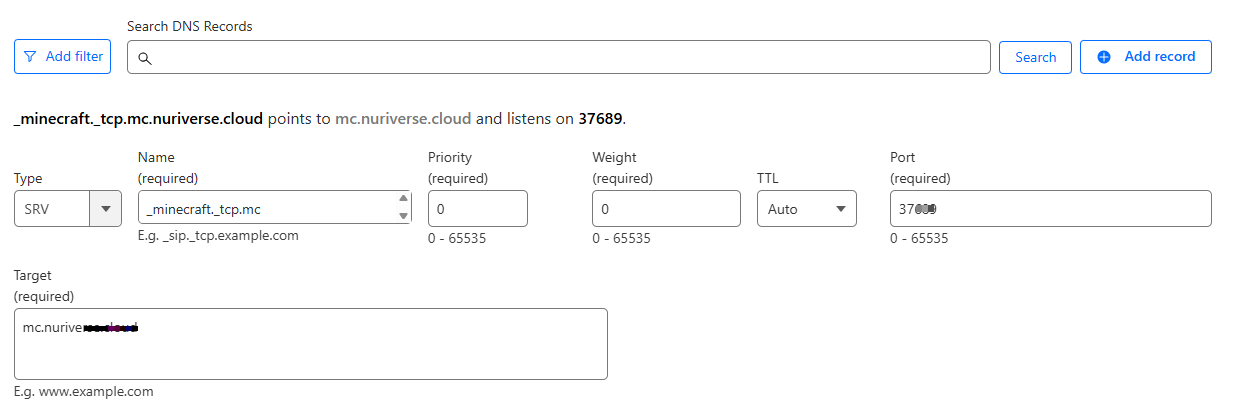Click the up arrow in Name field
Screen dimensions: 1236x413
click(404, 198)
